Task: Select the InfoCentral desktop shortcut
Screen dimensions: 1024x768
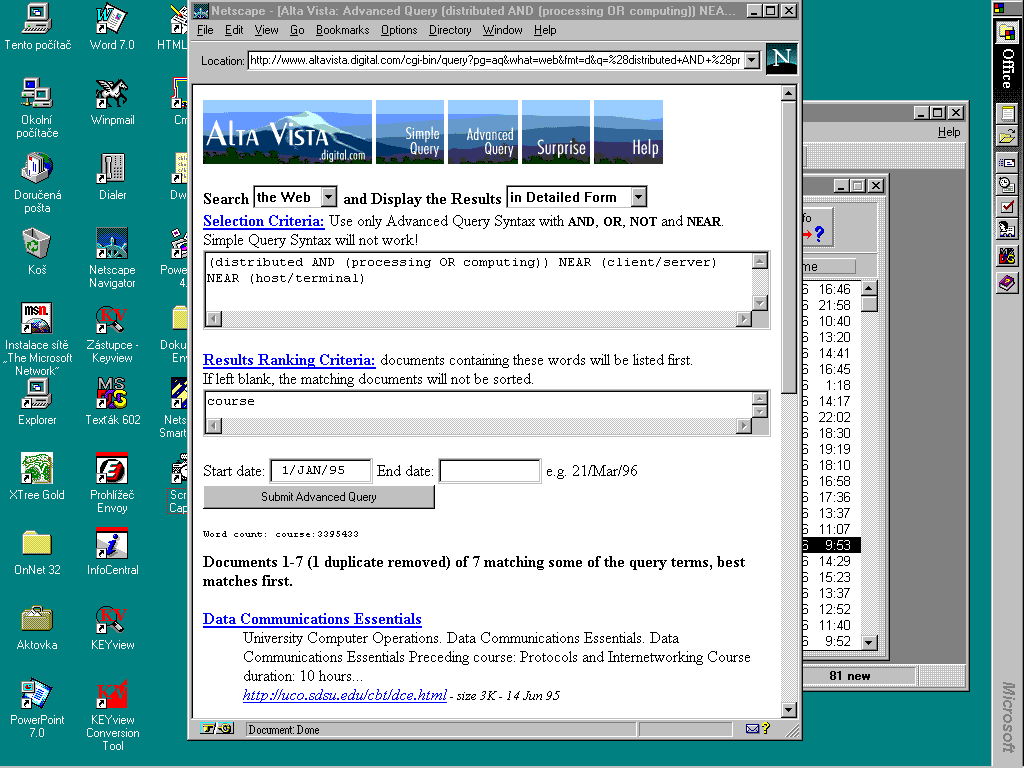Action: coord(112,552)
